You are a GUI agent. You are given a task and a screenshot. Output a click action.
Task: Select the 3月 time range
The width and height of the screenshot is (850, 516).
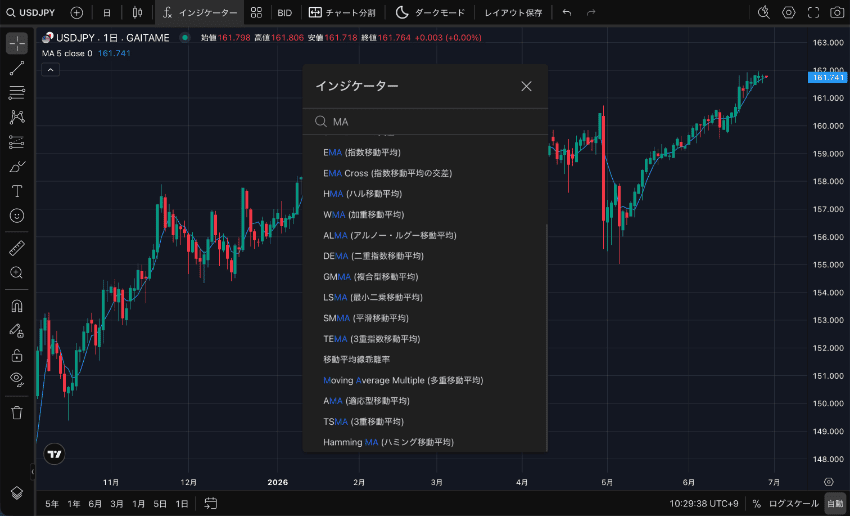coord(117,504)
